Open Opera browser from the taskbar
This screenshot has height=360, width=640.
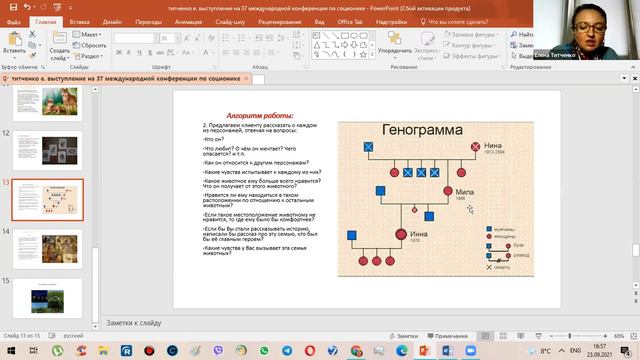pyautogui.click(x=310, y=351)
